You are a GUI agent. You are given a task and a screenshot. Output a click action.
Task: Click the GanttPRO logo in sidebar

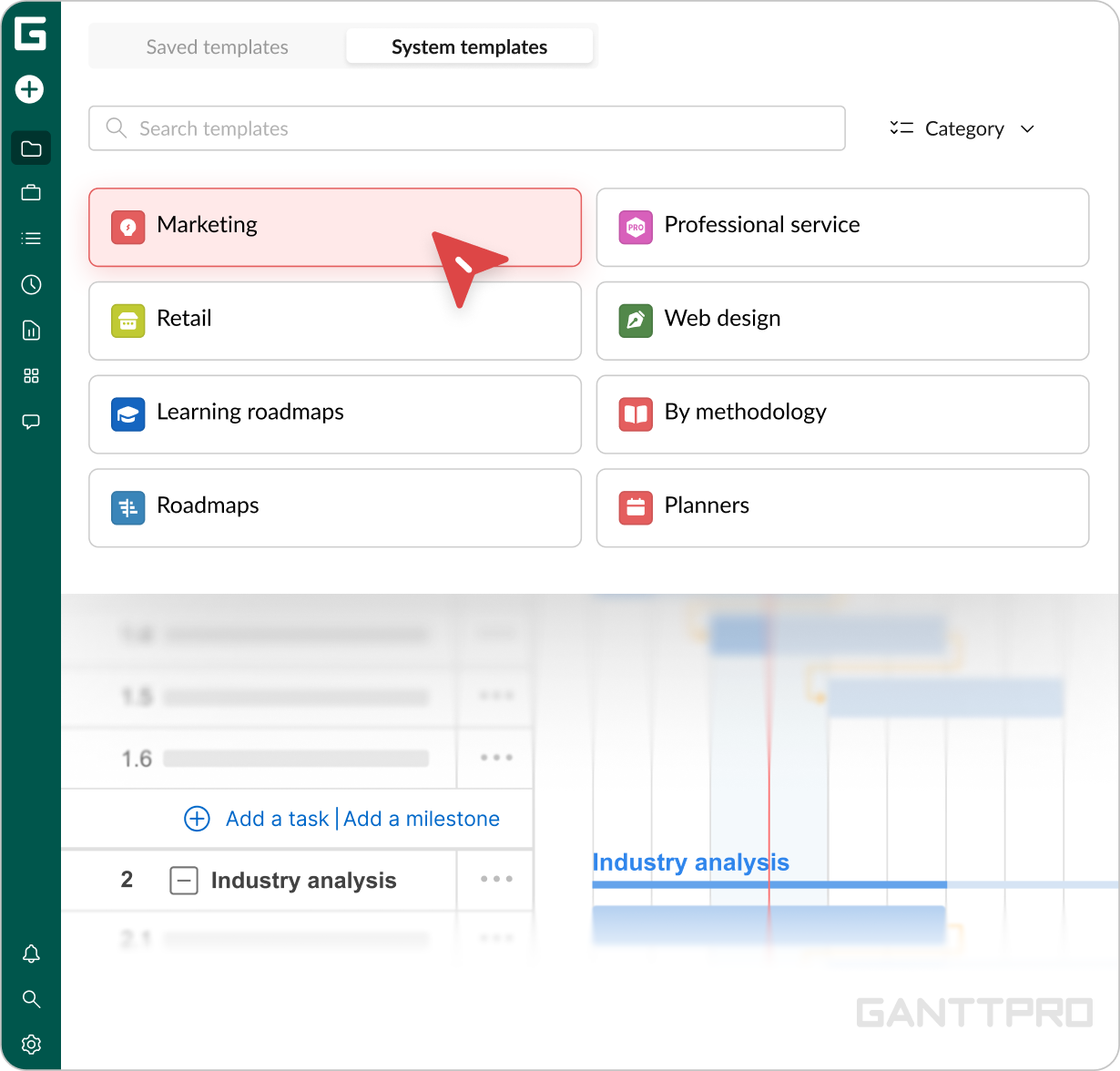click(31, 34)
